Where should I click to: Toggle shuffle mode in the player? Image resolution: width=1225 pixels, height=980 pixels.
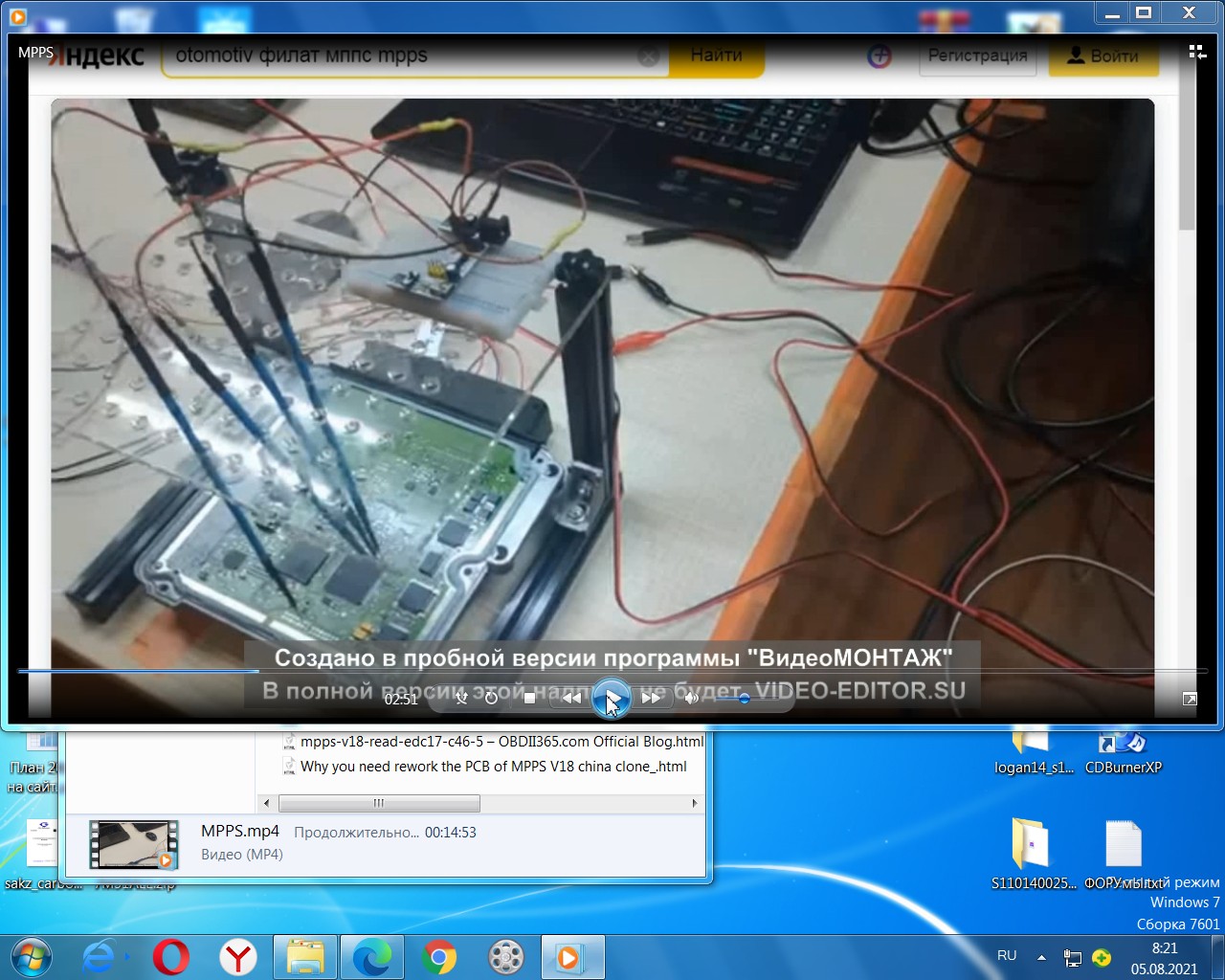click(x=461, y=699)
